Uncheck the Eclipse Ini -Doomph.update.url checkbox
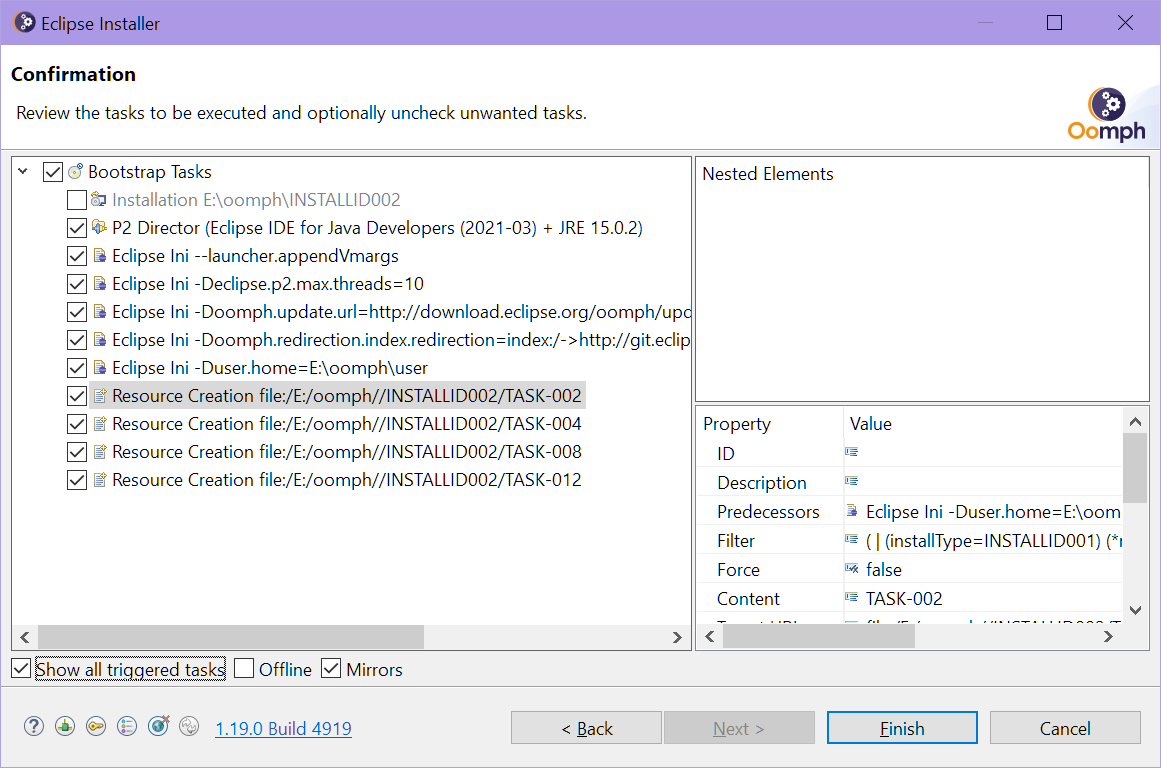The height and width of the screenshot is (768, 1161). pyautogui.click(x=76, y=312)
